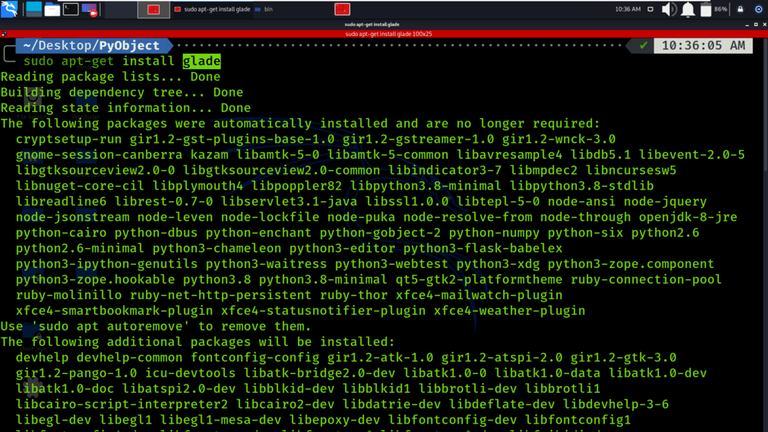This screenshot has width=768, height=432.
Task: Click 'python-numpy' package name
Action: [x=494, y=233]
